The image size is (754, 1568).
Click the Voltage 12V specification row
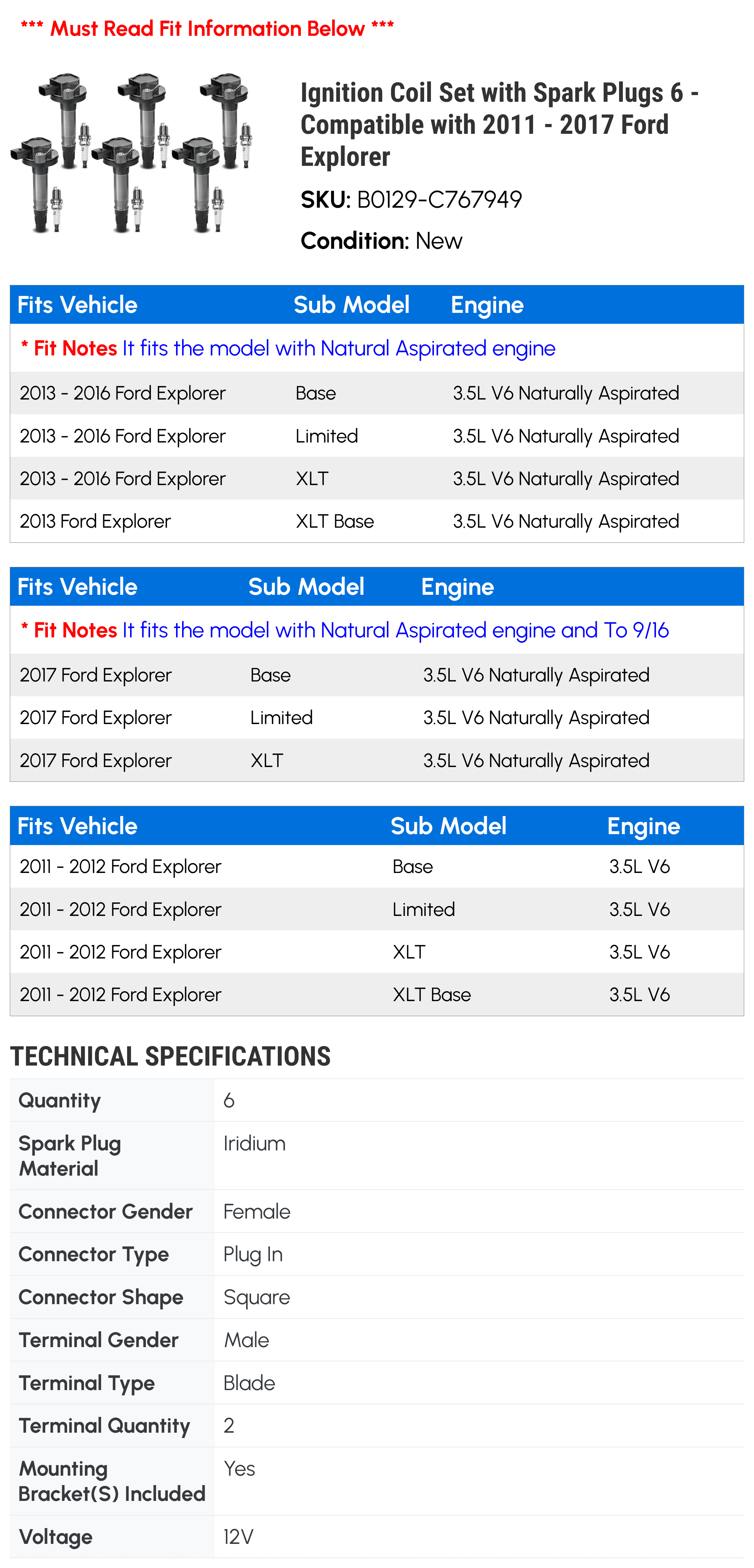point(376,1536)
